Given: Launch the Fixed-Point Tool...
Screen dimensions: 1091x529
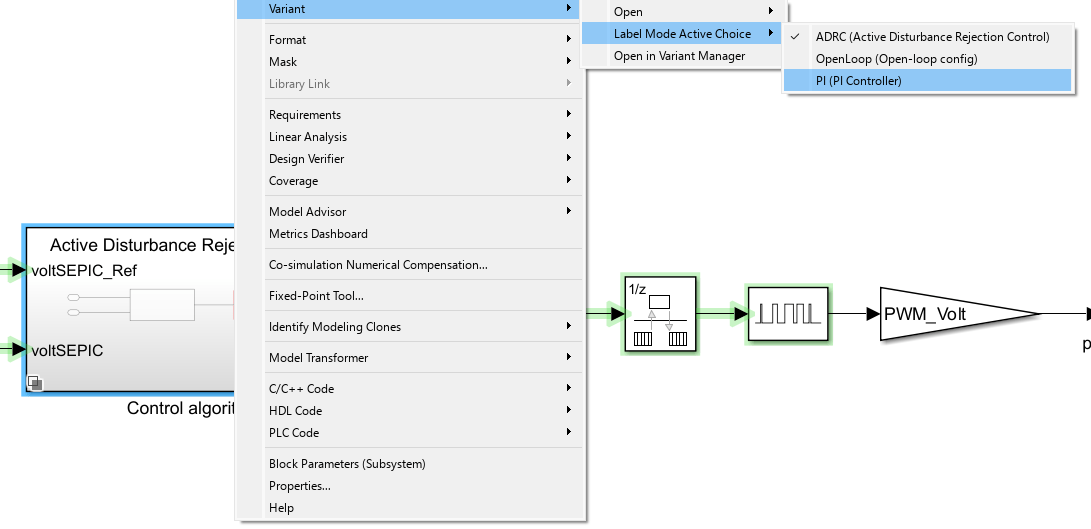Looking at the screenshot, I should pyautogui.click(x=316, y=296).
